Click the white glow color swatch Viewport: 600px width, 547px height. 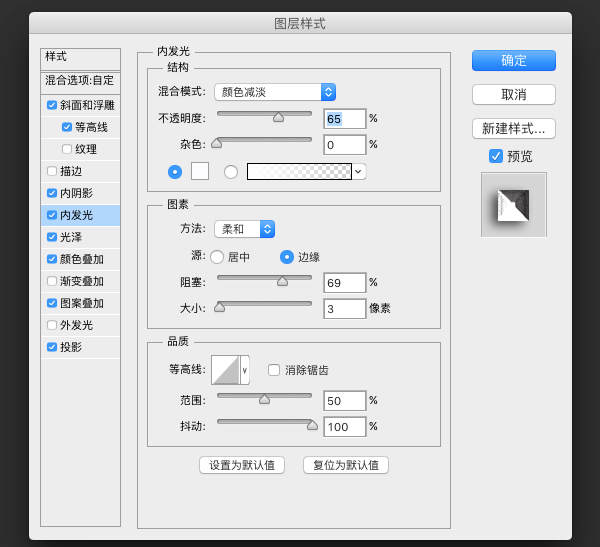tap(199, 171)
